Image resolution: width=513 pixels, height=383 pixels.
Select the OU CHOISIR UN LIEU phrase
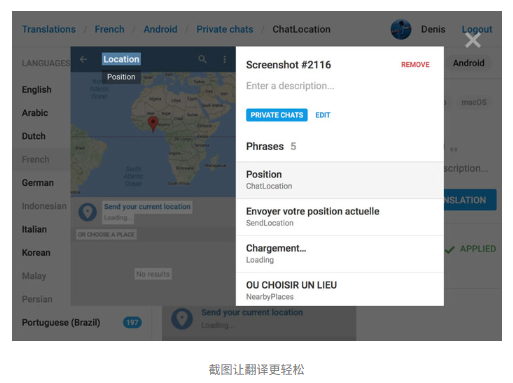[x=340, y=290]
